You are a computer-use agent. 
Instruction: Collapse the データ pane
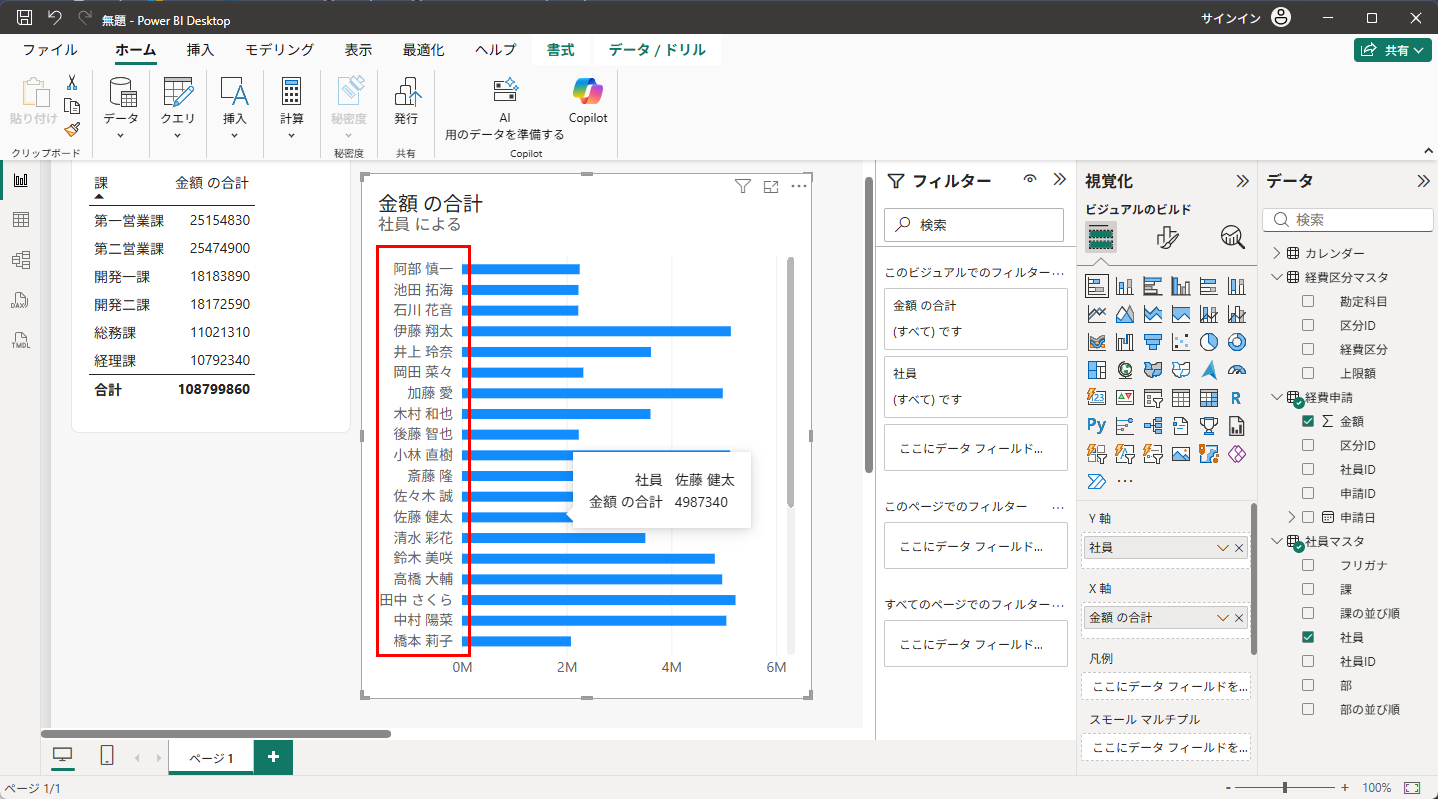pyautogui.click(x=1423, y=181)
